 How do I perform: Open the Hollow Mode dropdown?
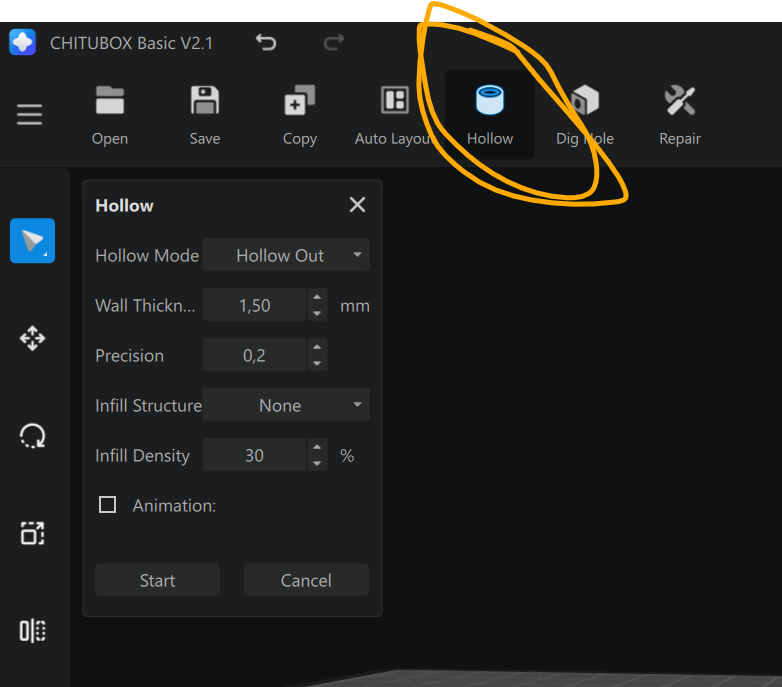point(286,255)
